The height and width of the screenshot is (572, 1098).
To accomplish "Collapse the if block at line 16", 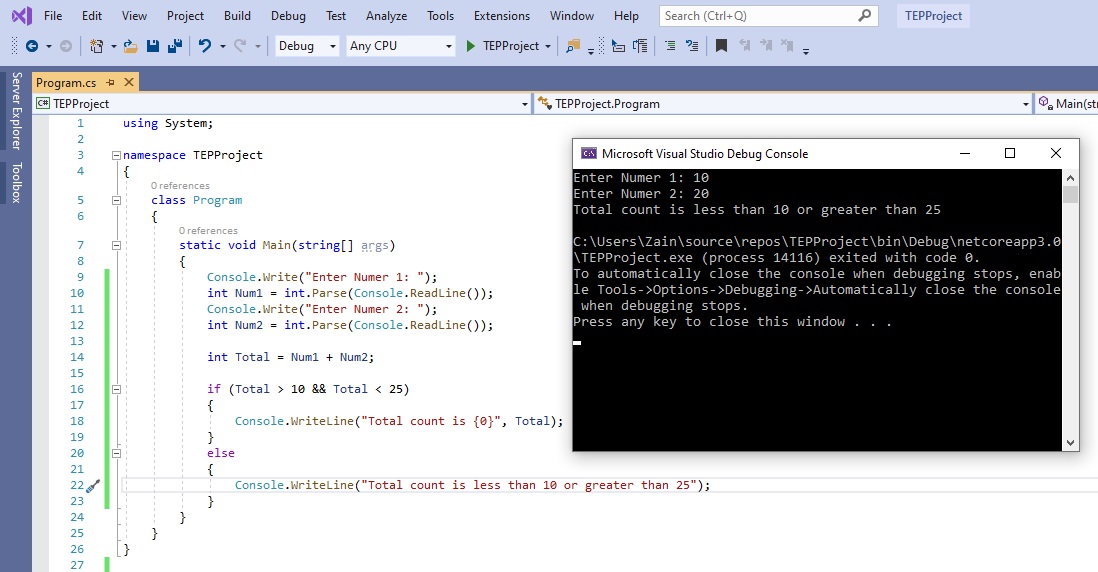I will point(116,389).
